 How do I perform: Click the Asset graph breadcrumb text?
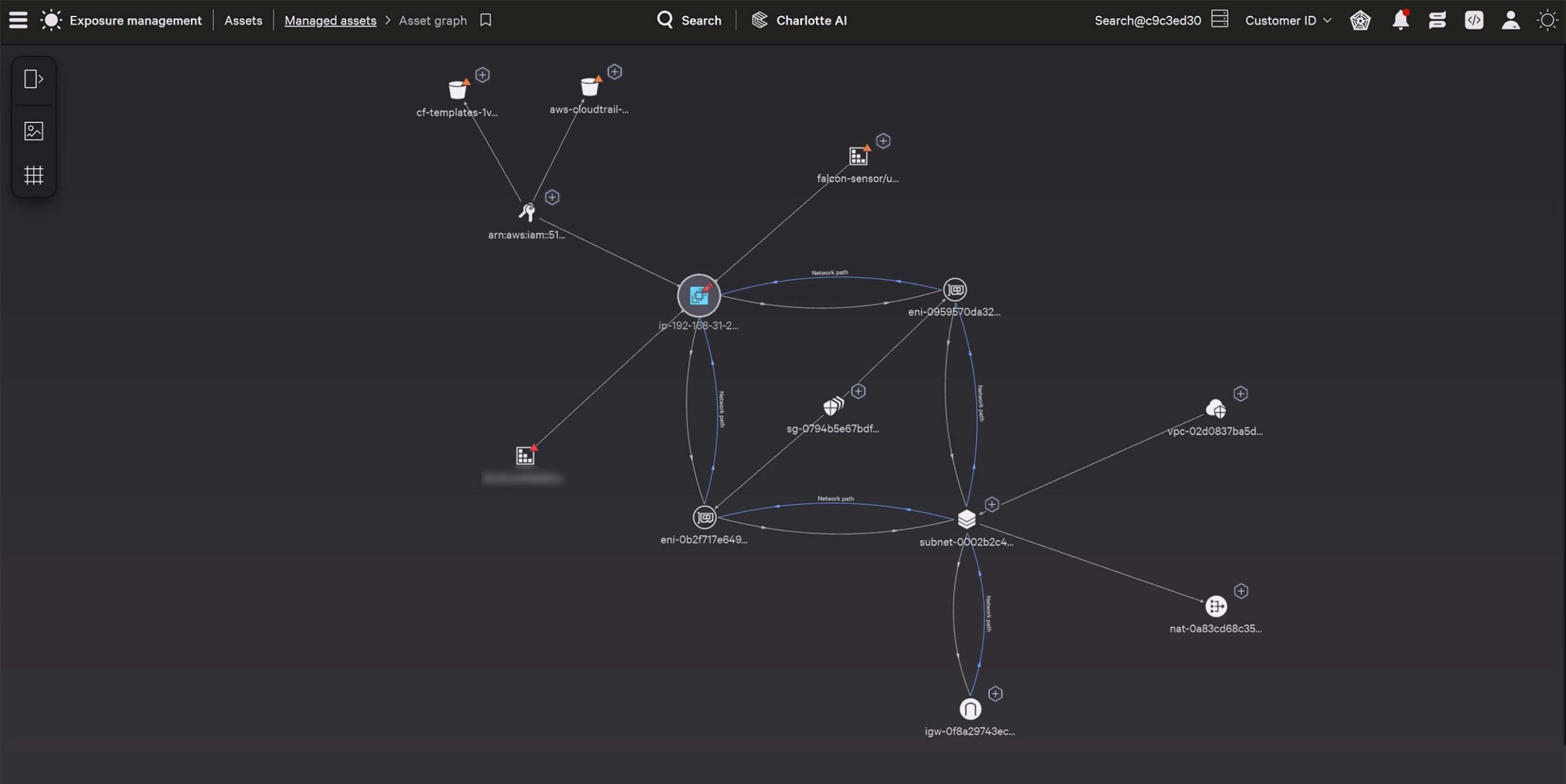click(432, 20)
